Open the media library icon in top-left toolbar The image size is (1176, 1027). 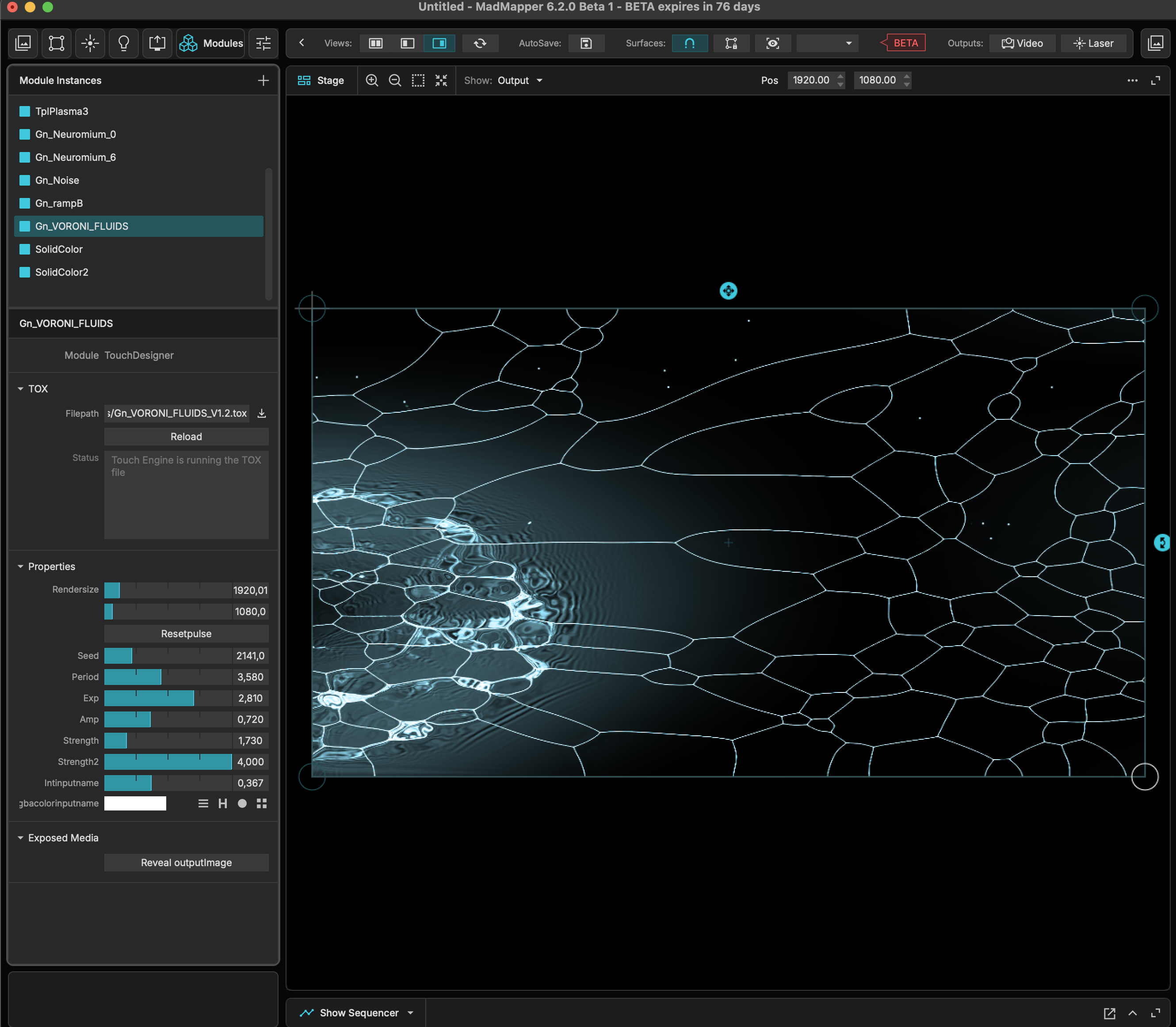tap(23, 43)
